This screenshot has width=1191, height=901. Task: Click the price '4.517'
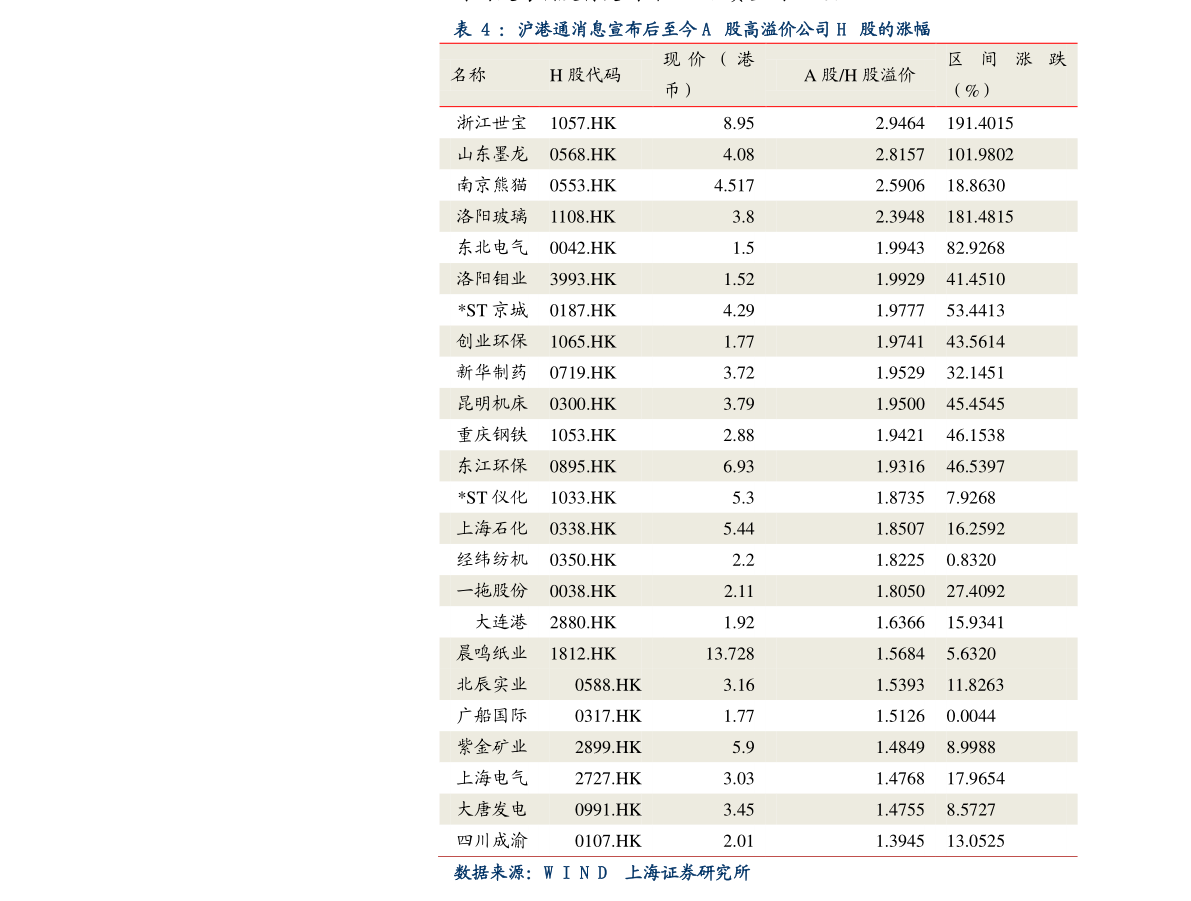(734, 185)
